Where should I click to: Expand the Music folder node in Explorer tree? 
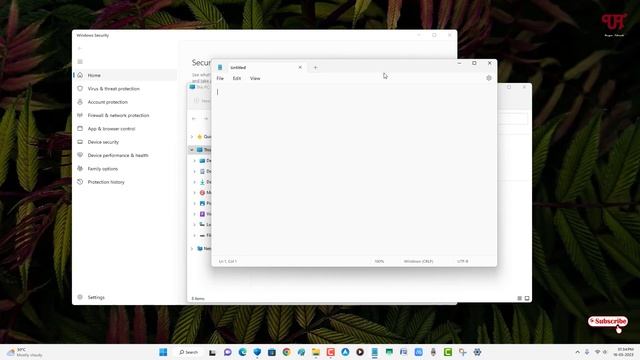click(x=195, y=193)
